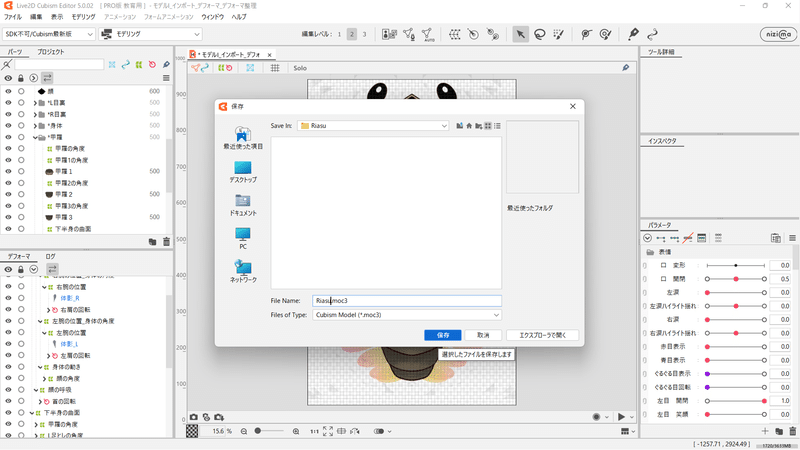Click the canvas zoom slider
The image size is (800, 450).
click(269, 431)
